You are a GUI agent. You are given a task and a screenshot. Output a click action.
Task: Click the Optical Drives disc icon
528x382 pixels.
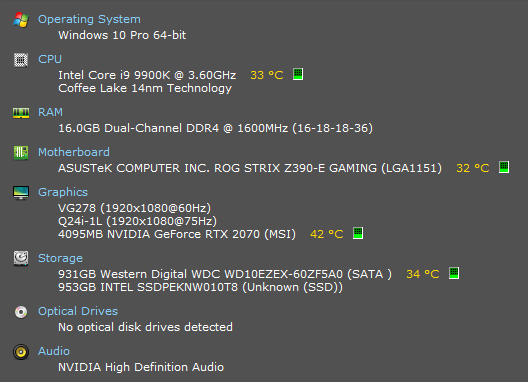coord(21,312)
